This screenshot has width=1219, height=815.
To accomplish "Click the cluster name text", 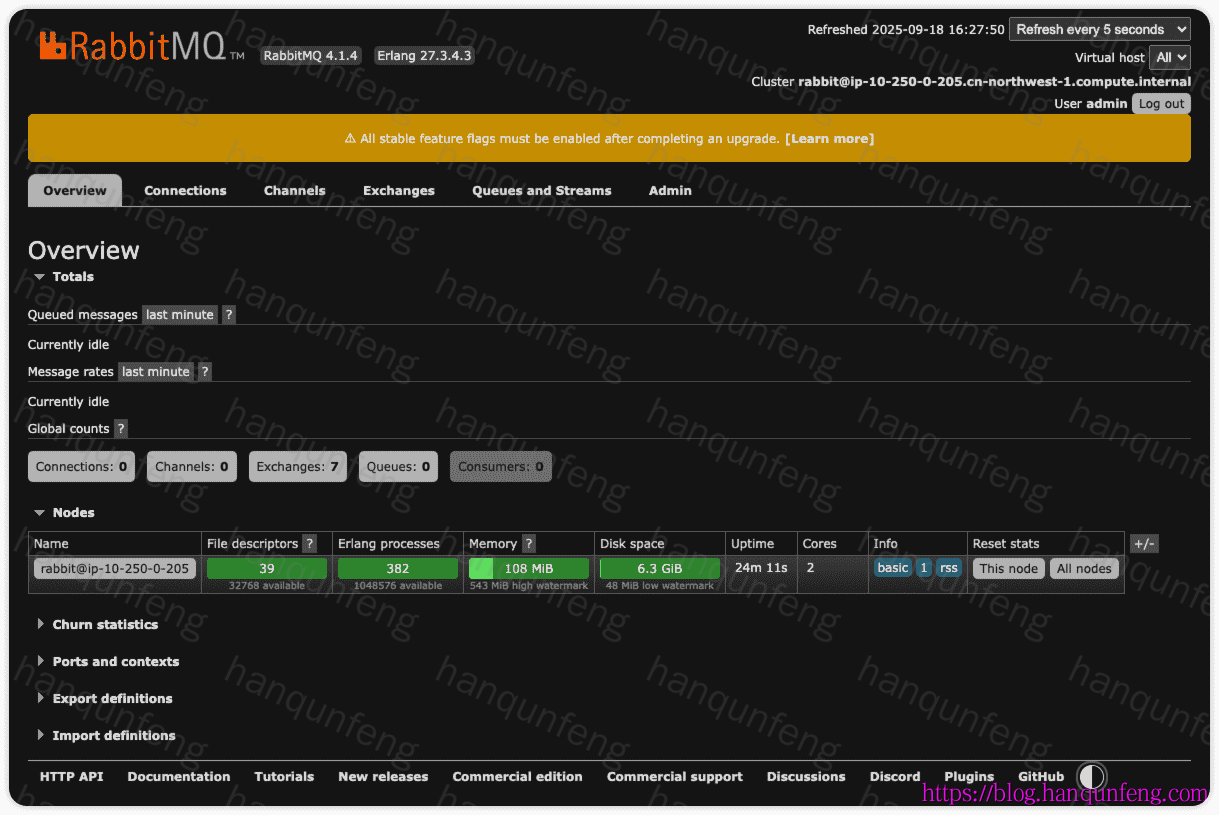I will 994,81.
